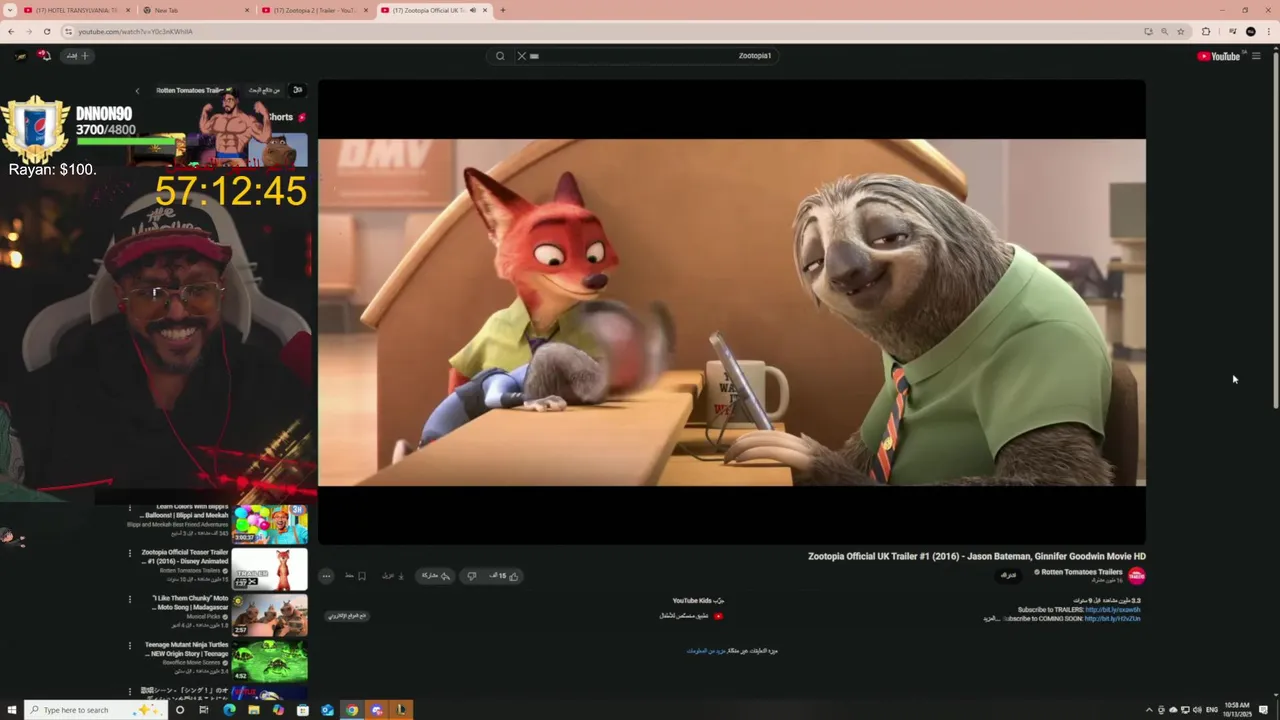Open Google Chrome from the taskbar
1280x720 pixels.
coord(351,710)
